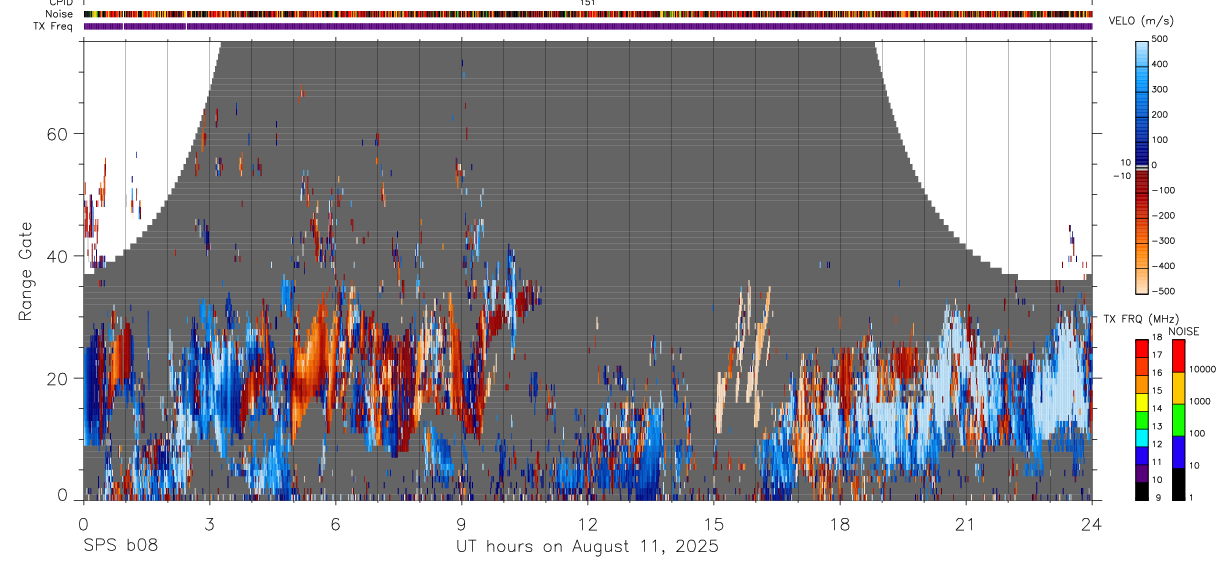1228x567 pixels.
Task: Click the UT hour '3' tick label
Action: [x=209, y=524]
